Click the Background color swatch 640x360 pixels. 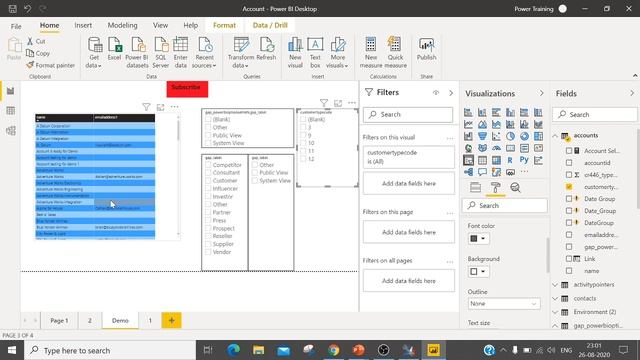pos(474,272)
